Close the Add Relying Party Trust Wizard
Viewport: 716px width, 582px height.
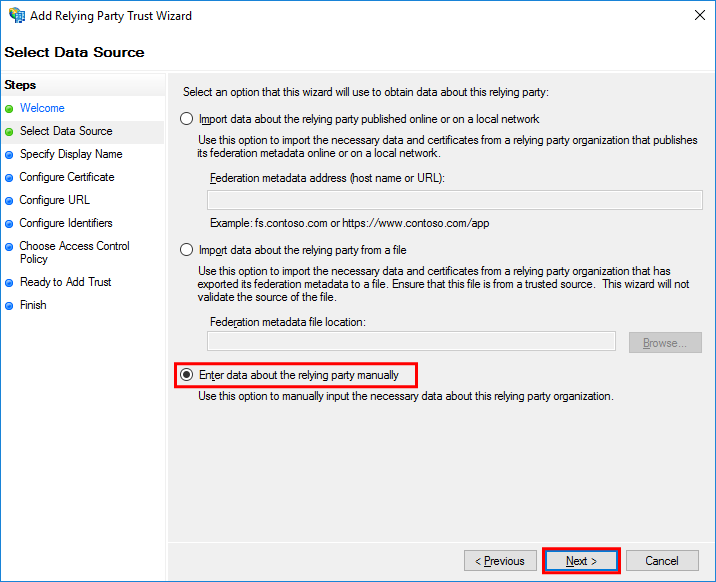pos(700,15)
